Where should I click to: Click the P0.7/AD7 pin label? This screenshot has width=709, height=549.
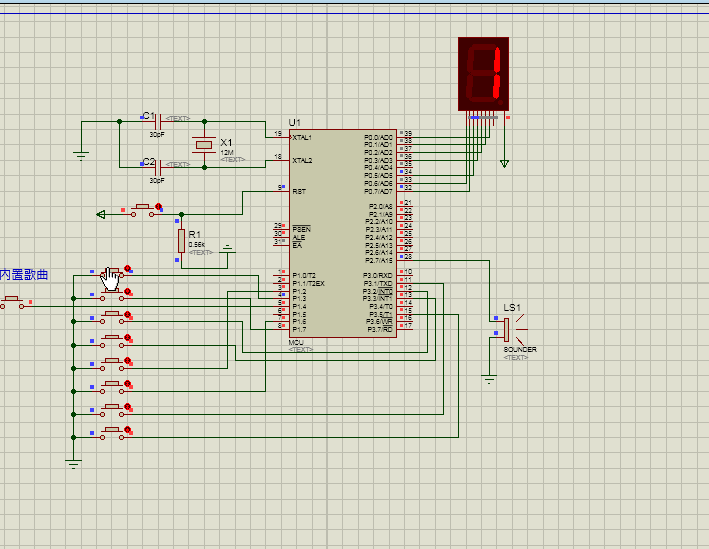point(378,191)
